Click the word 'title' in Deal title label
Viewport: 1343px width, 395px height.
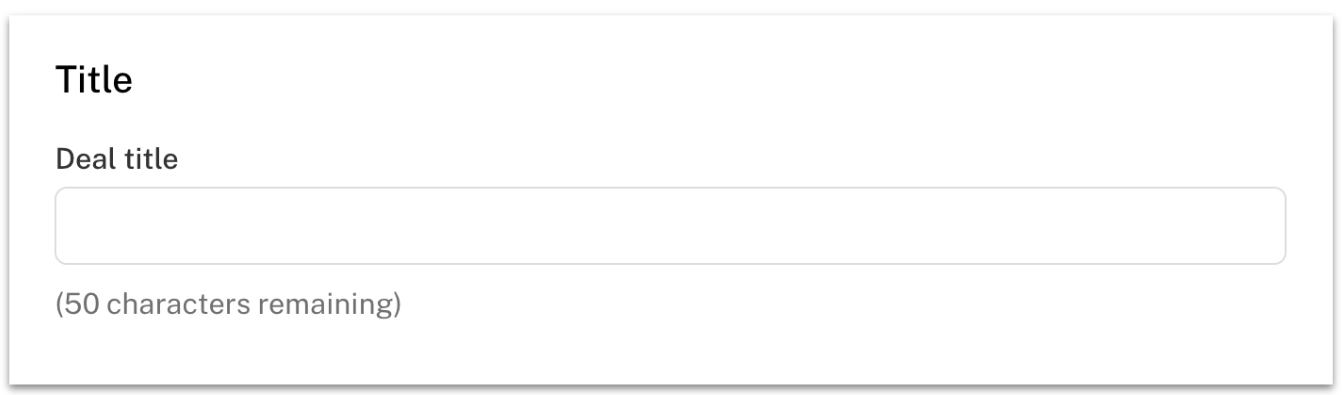(146, 159)
